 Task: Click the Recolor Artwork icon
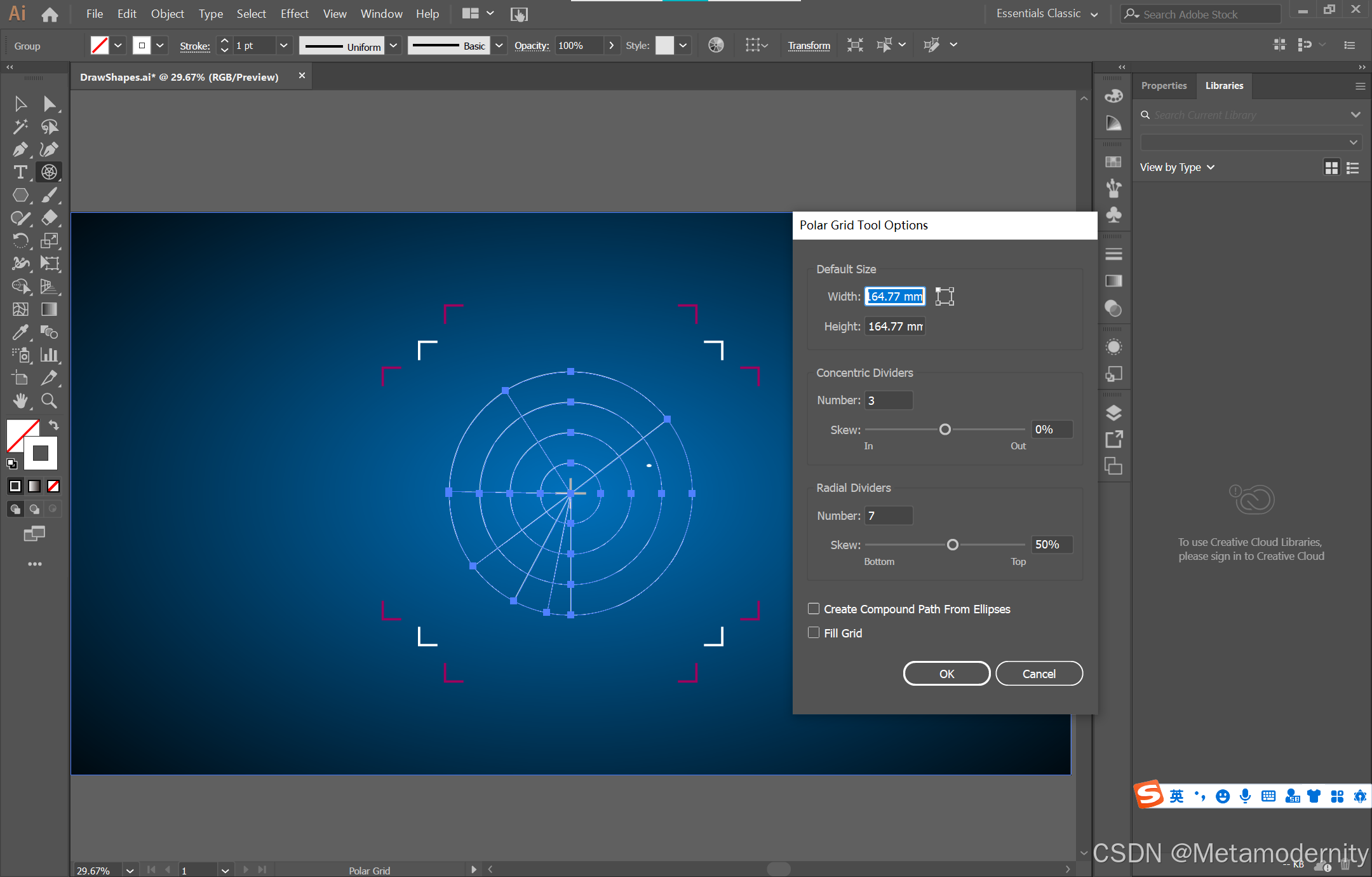tap(716, 45)
